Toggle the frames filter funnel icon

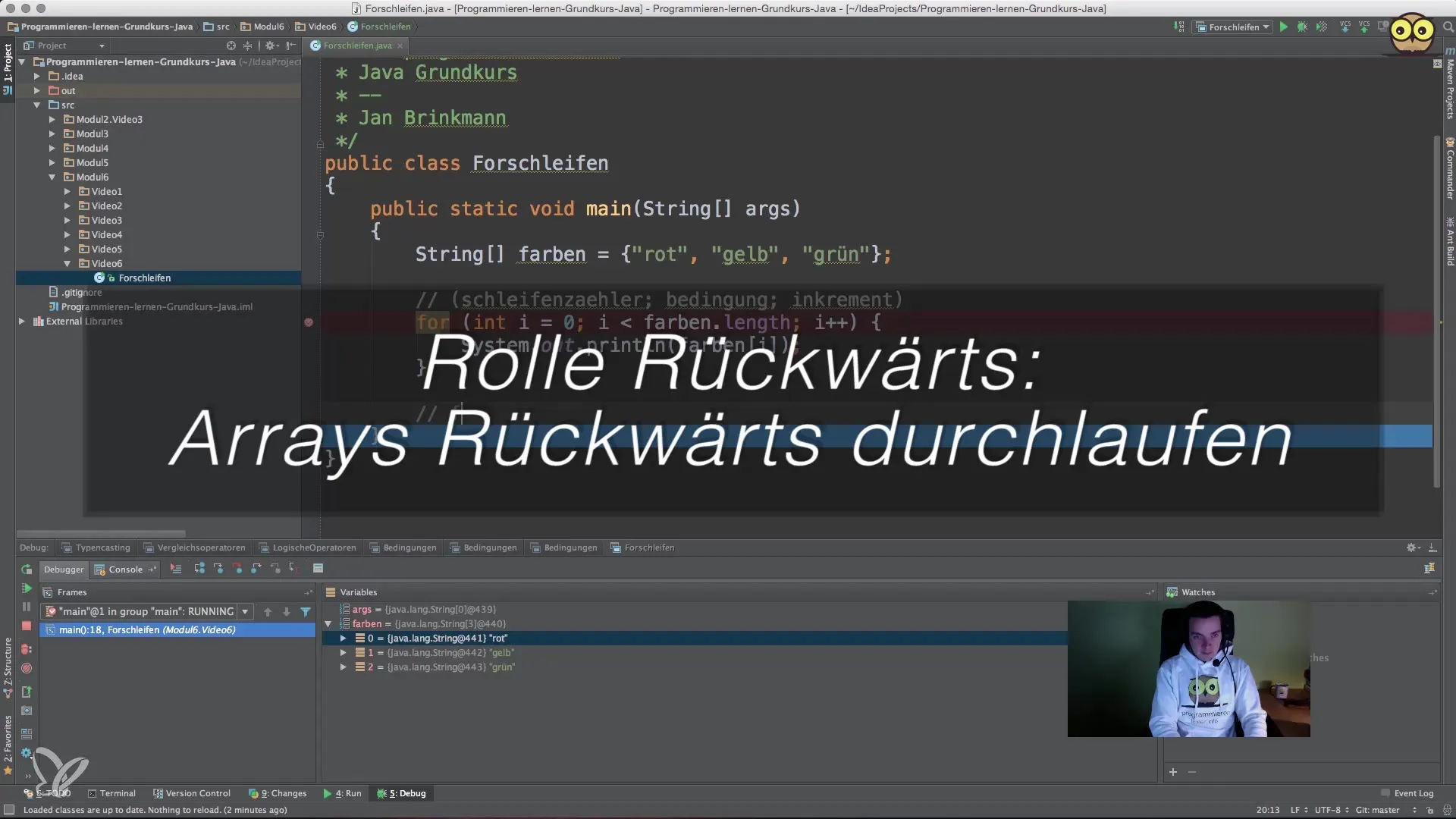point(306,612)
